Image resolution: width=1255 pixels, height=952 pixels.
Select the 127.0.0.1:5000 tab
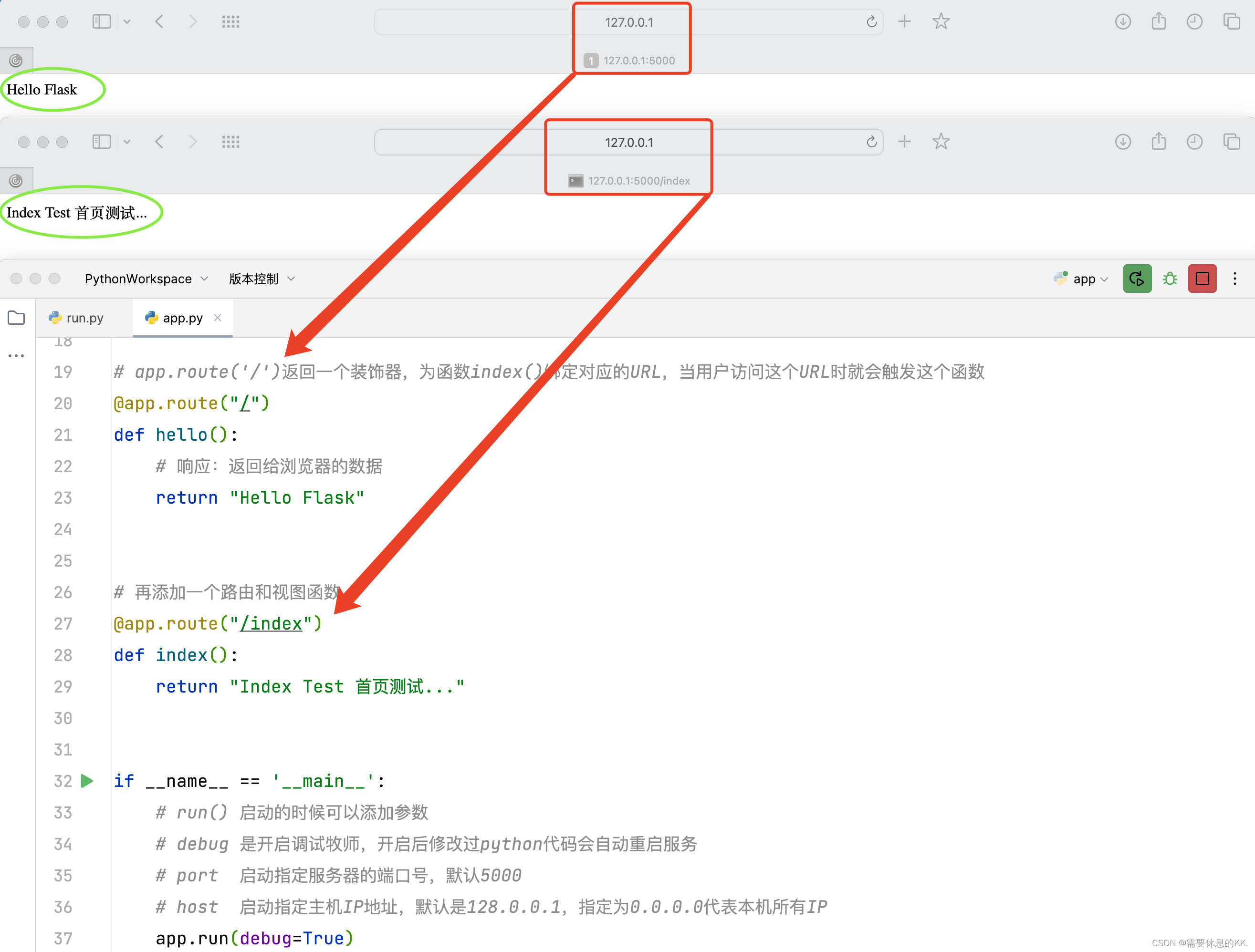pyautogui.click(x=629, y=61)
